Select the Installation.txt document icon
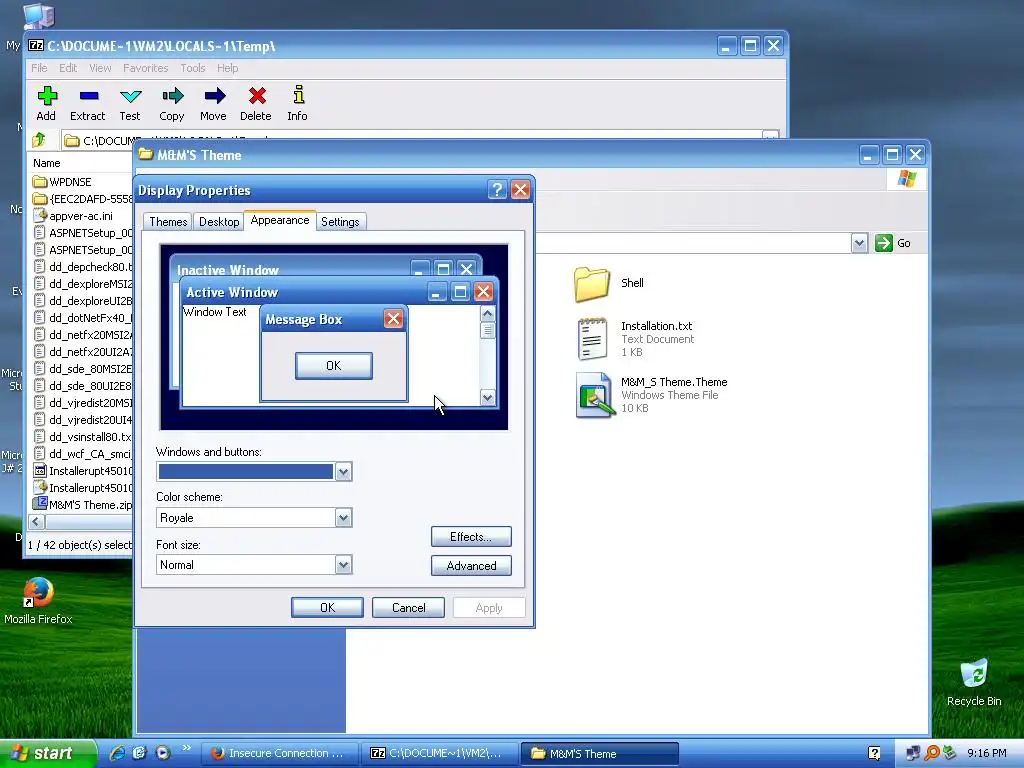The height and width of the screenshot is (768, 1024). (592, 339)
